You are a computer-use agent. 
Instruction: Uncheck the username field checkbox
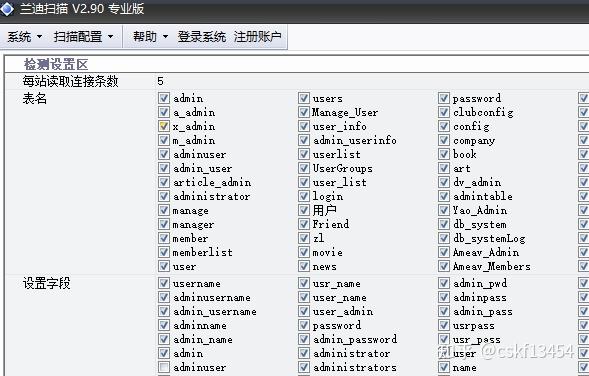pyautogui.click(x=163, y=283)
